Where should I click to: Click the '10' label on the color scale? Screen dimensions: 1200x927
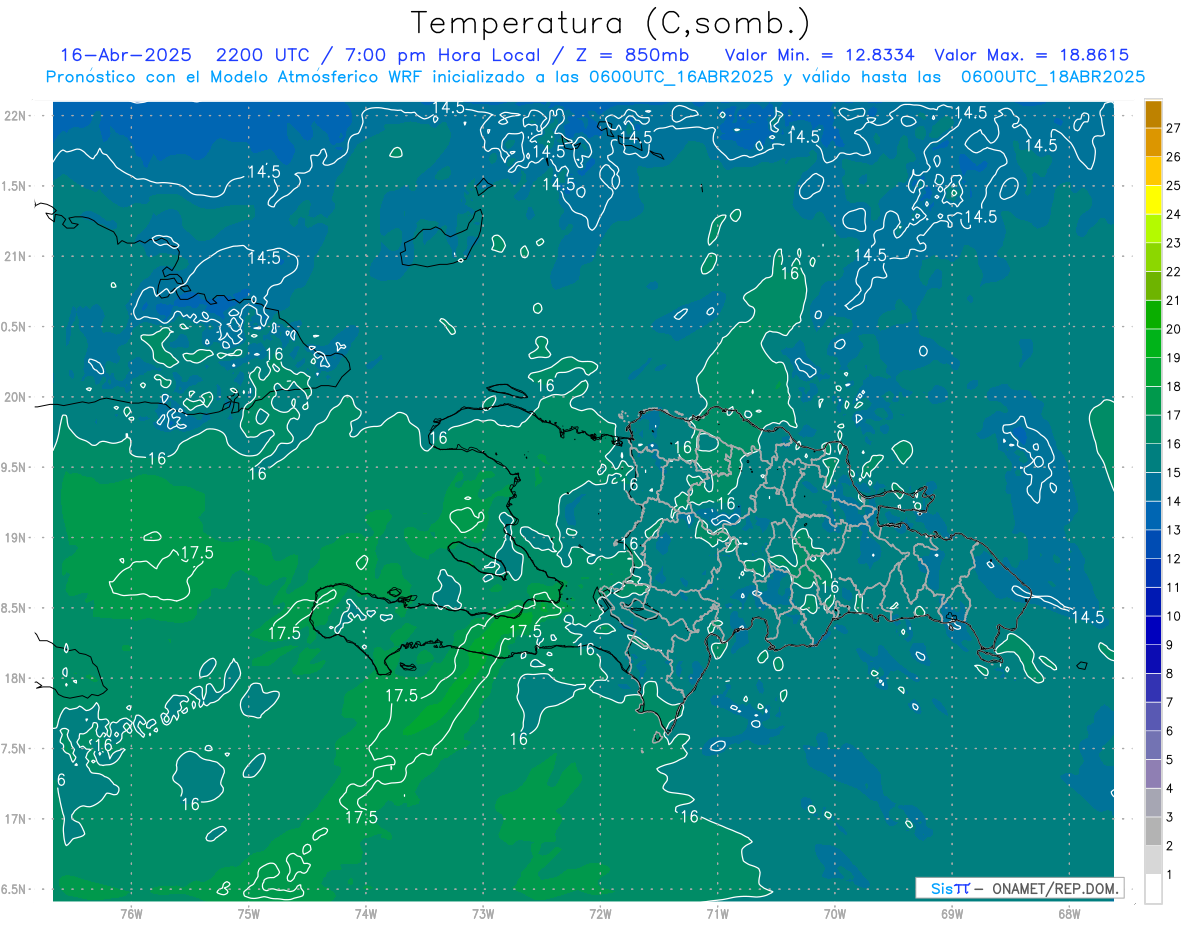click(1173, 616)
